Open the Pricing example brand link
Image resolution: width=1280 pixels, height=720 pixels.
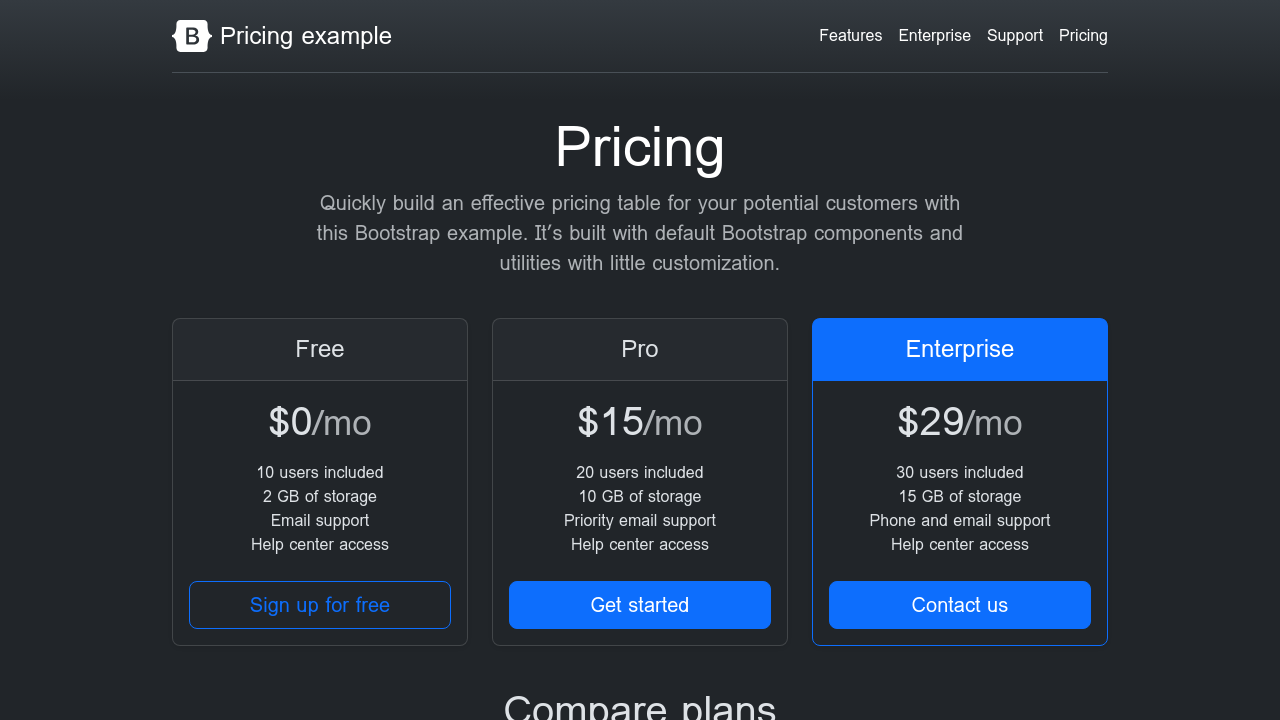pyautogui.click(x=305, y=36)
